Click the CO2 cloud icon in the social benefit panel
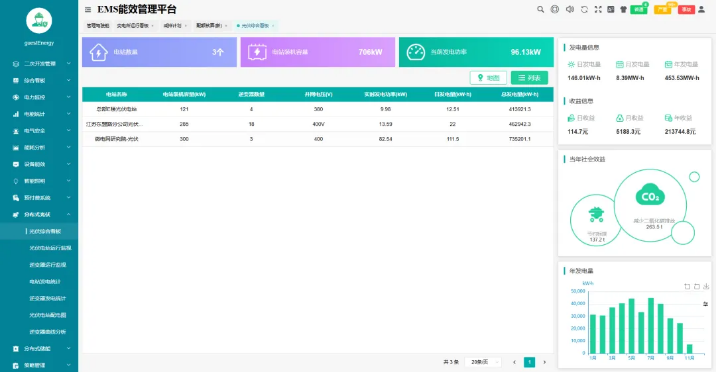This screenshot has width=717, height=372. (650, 194)
